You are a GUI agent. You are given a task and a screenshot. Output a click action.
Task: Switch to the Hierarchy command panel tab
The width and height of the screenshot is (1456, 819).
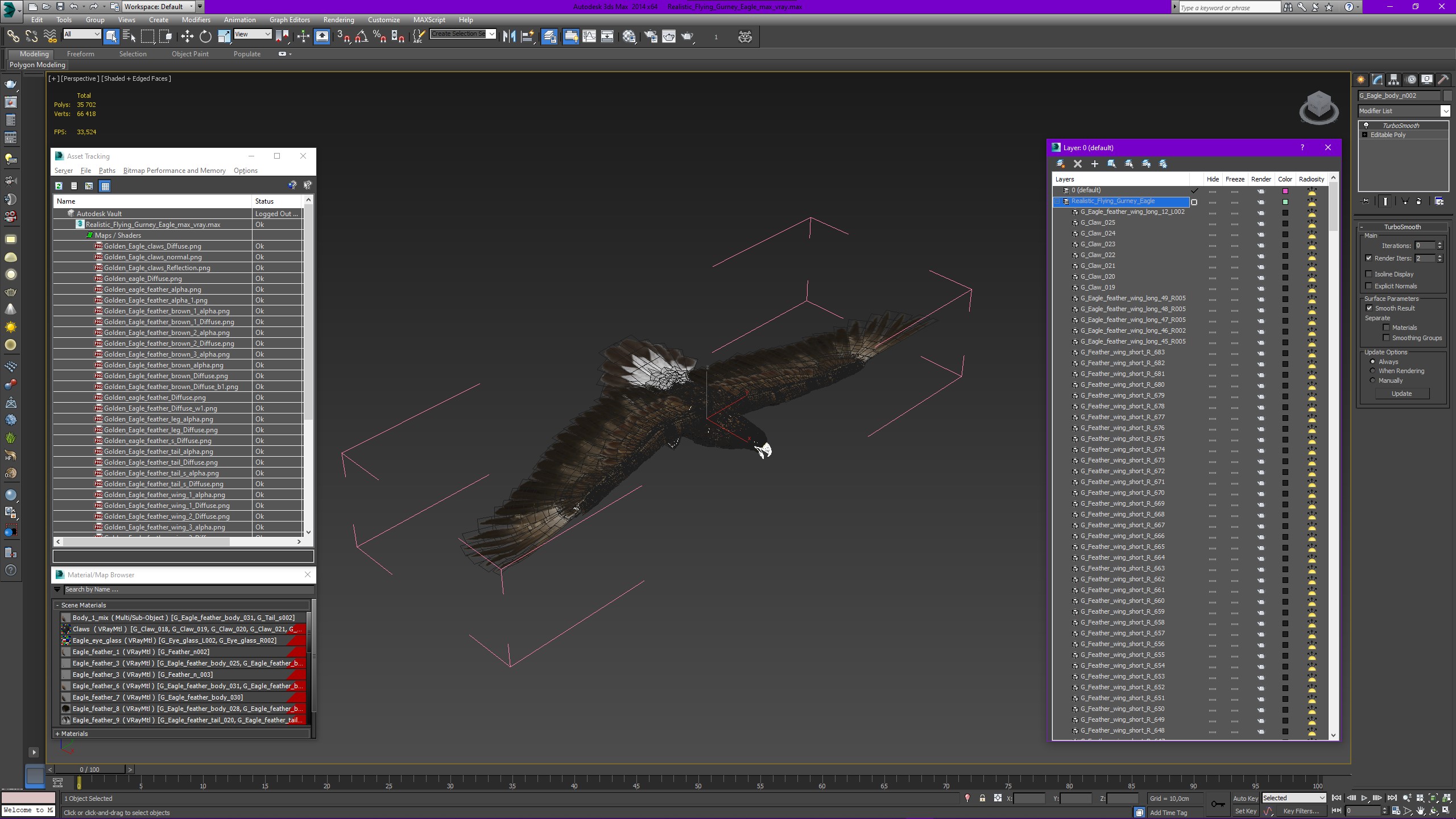(1393, 80)
